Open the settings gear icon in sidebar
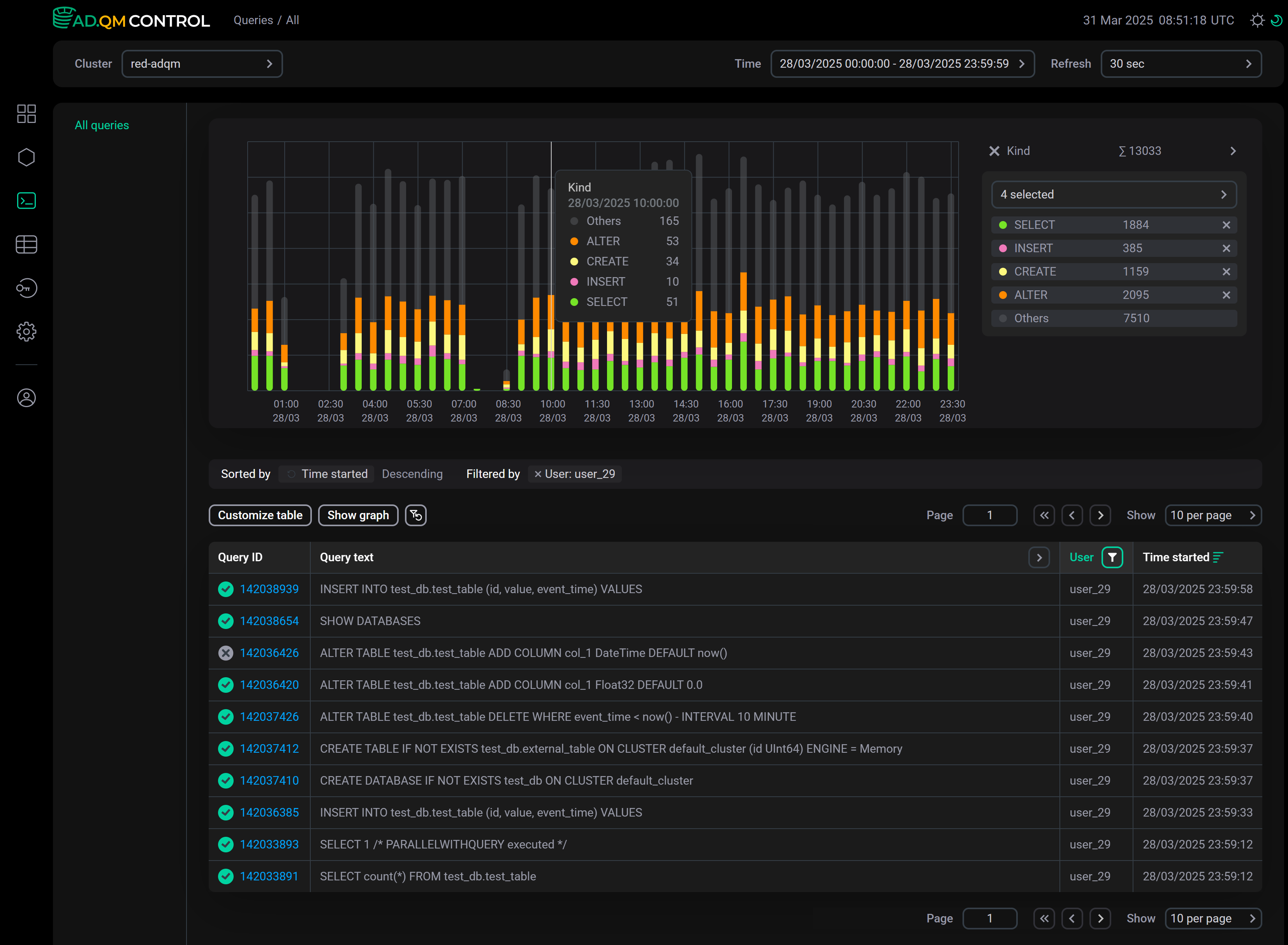 point(26,331)
